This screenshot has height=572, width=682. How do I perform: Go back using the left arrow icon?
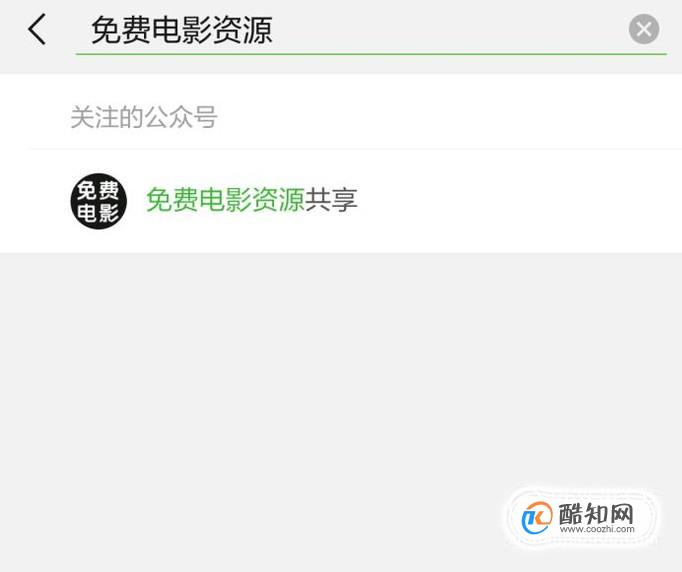[x=37, y=29]
